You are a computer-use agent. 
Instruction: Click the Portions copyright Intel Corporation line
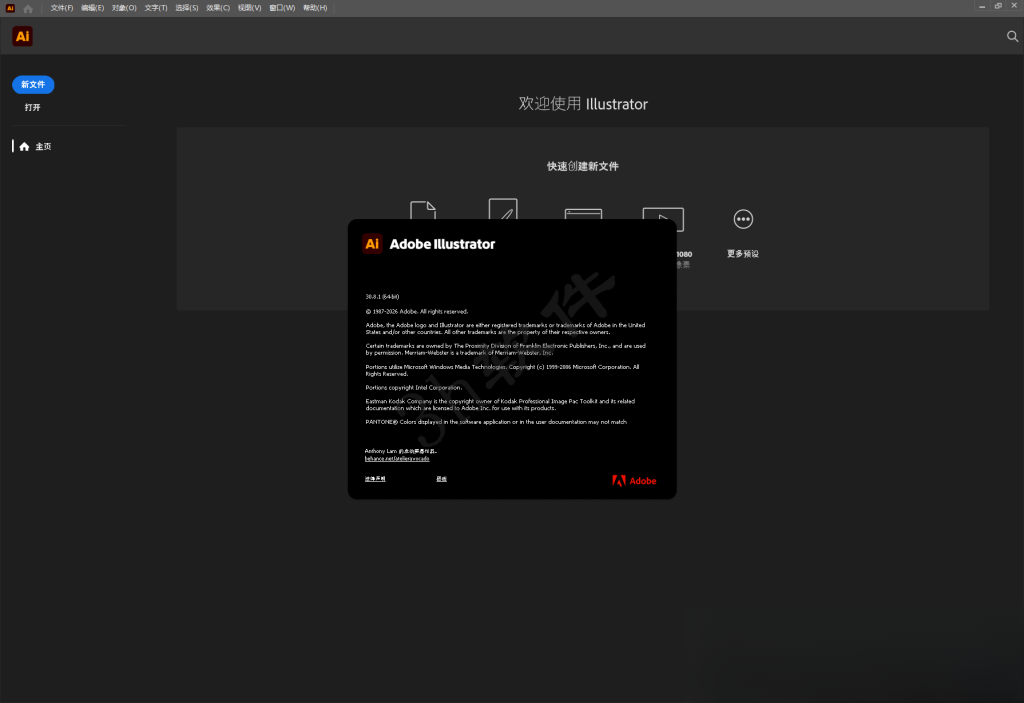tap(413, 387)
